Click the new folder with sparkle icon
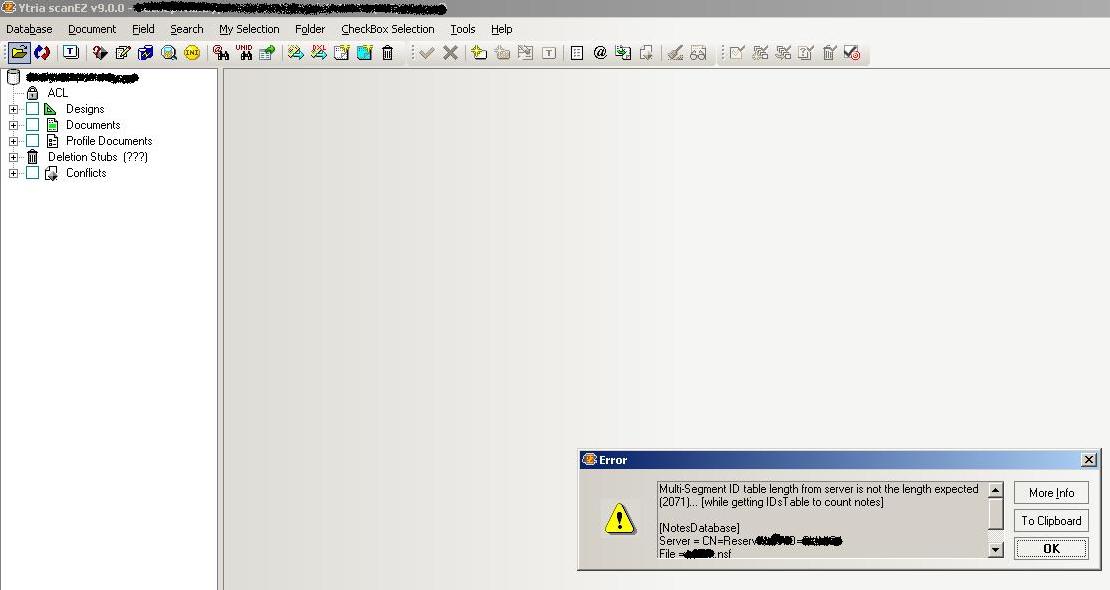This screenshot has height=590, width=1110. point(479,52)
